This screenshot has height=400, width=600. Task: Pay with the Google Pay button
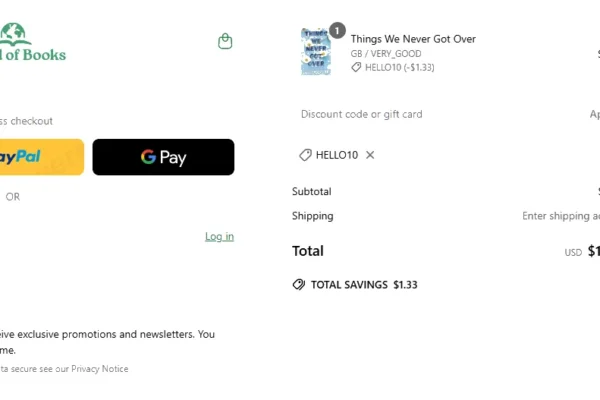point(163,157)
